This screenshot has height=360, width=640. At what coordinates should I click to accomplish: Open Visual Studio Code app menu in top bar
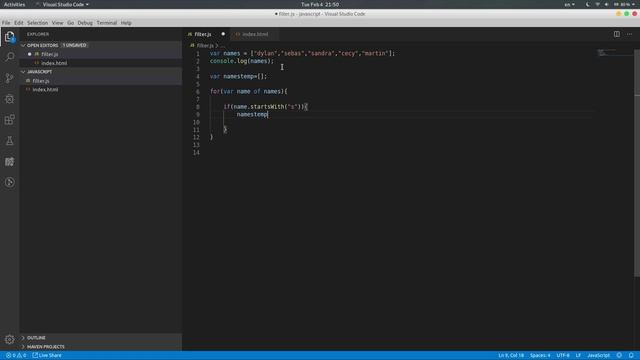click(x=62, y=4)
